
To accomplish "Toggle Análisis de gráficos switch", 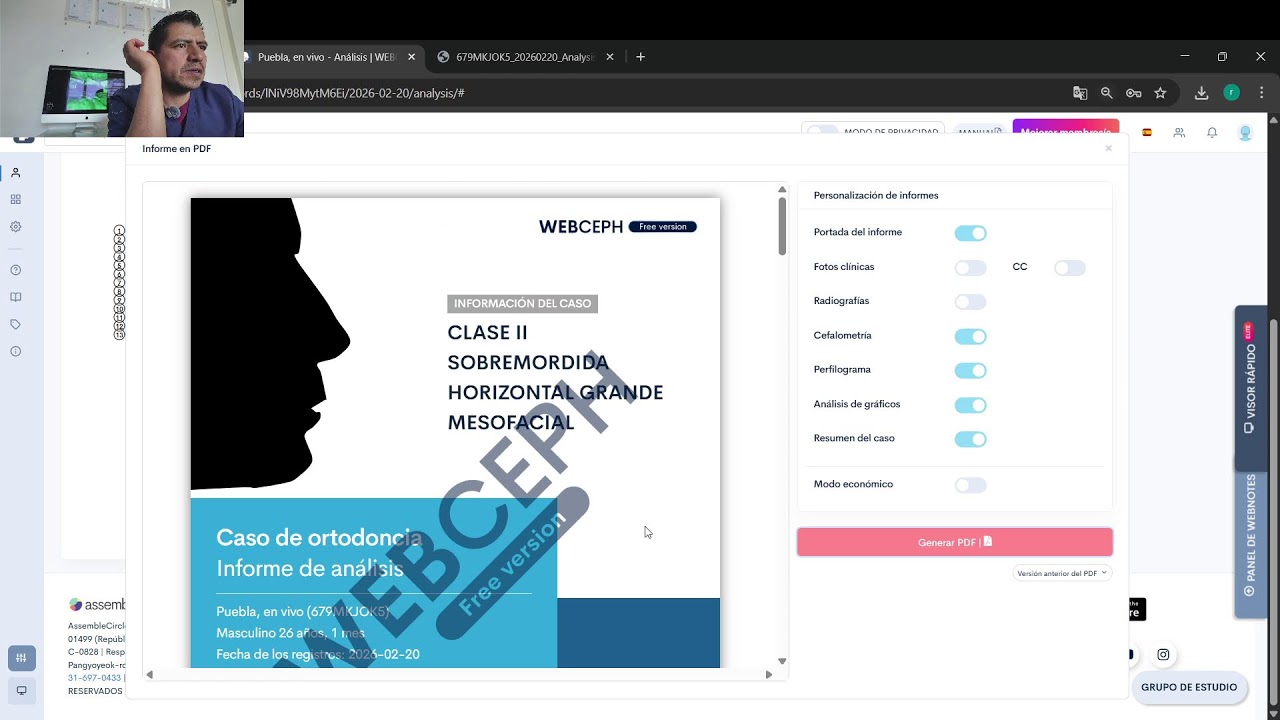I will click(970, 405).
